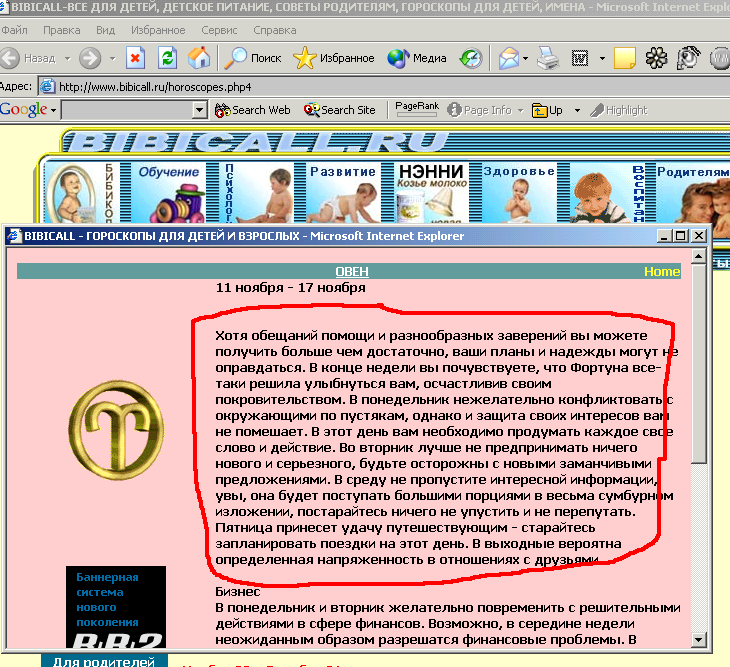Click the popup vertical scrollbar thumb

[x=698, y=364]
